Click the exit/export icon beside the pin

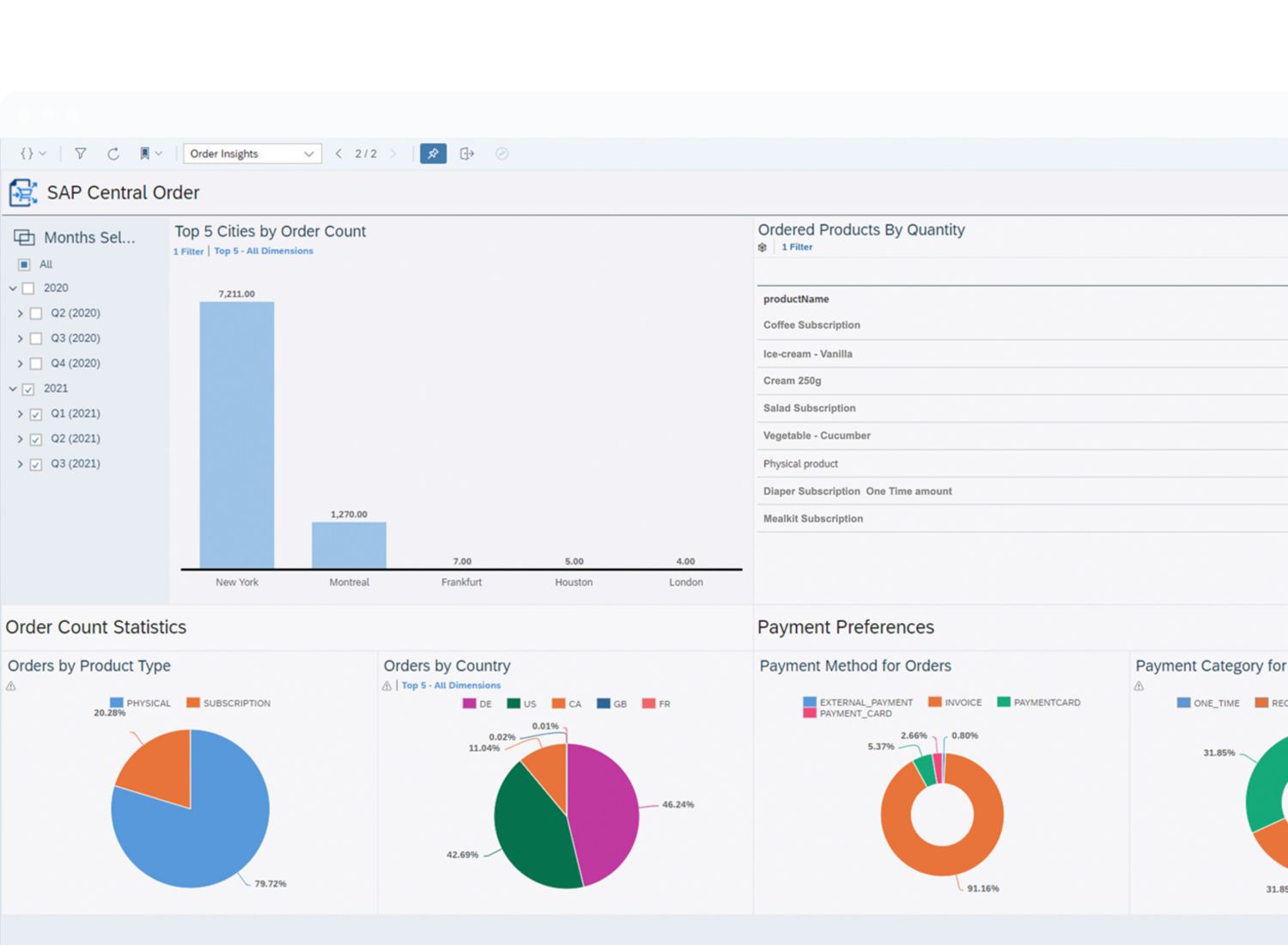click(467, 154)
